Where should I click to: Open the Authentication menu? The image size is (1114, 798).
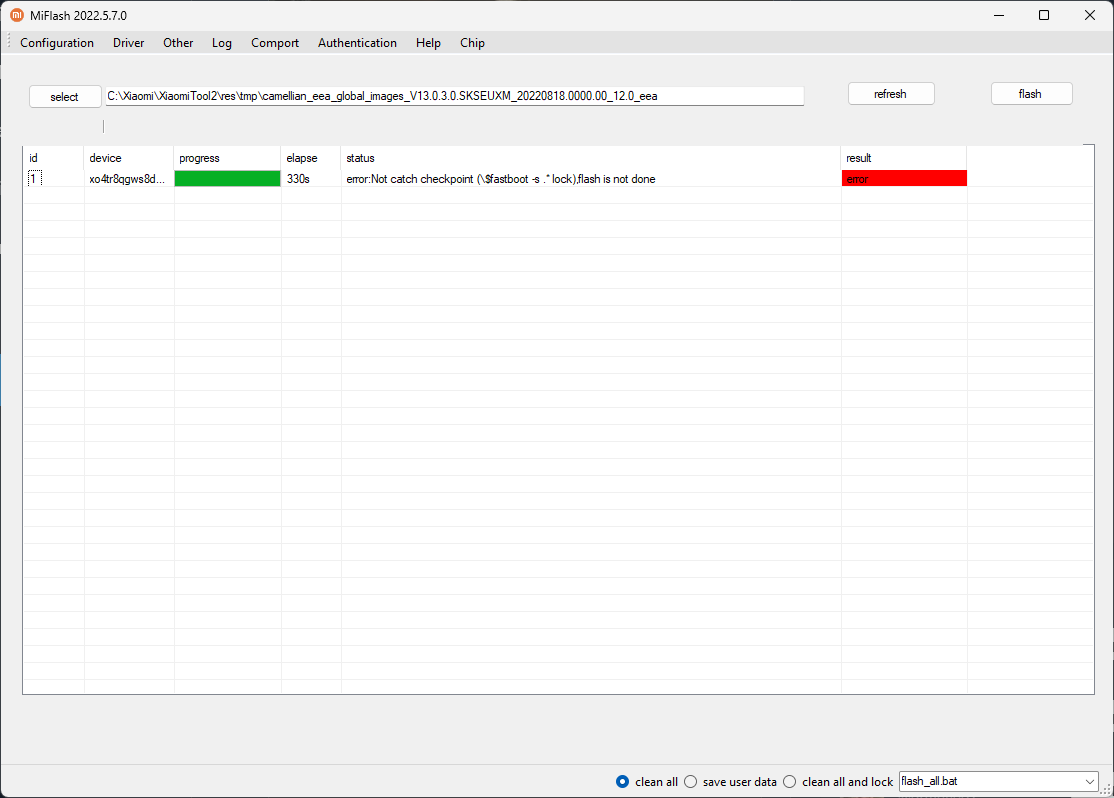tap(357, 43)
